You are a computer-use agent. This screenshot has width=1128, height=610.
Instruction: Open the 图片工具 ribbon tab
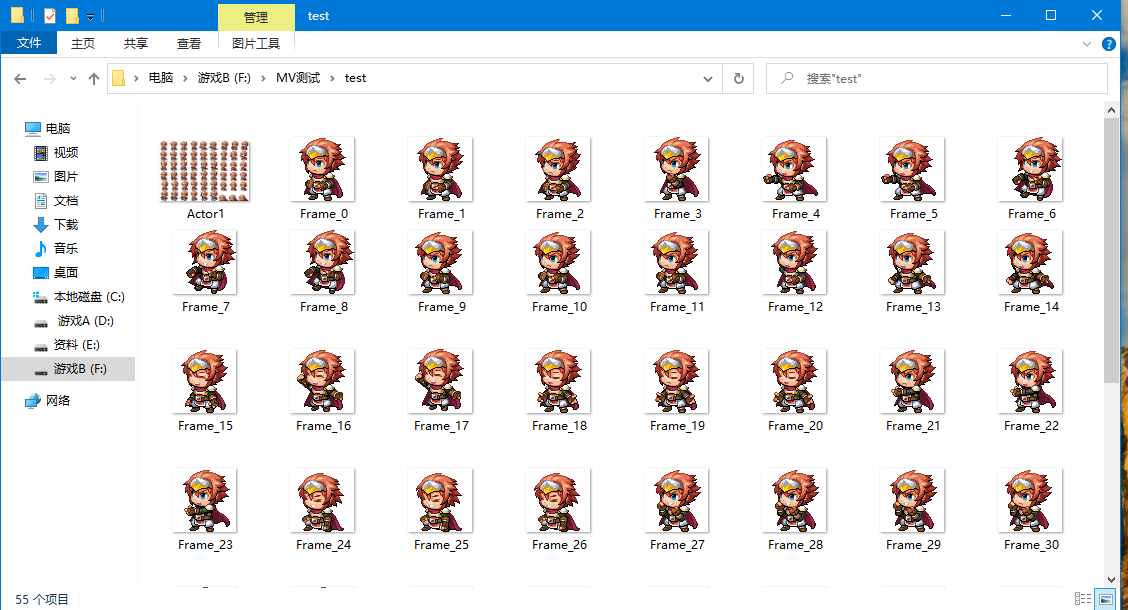click(256, 43)
